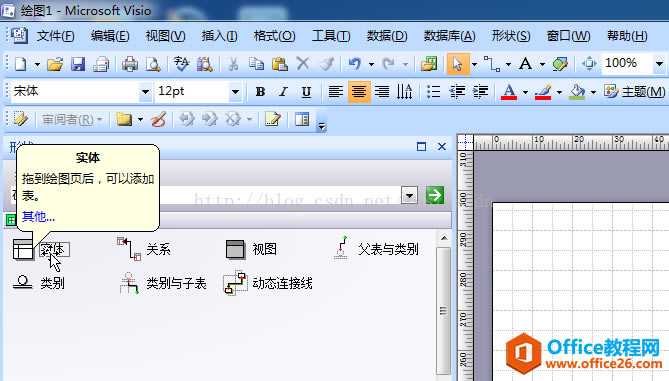This screenshot has width=669, height=381.
Task: Apply the line color swatch
Action: (543, 92)
